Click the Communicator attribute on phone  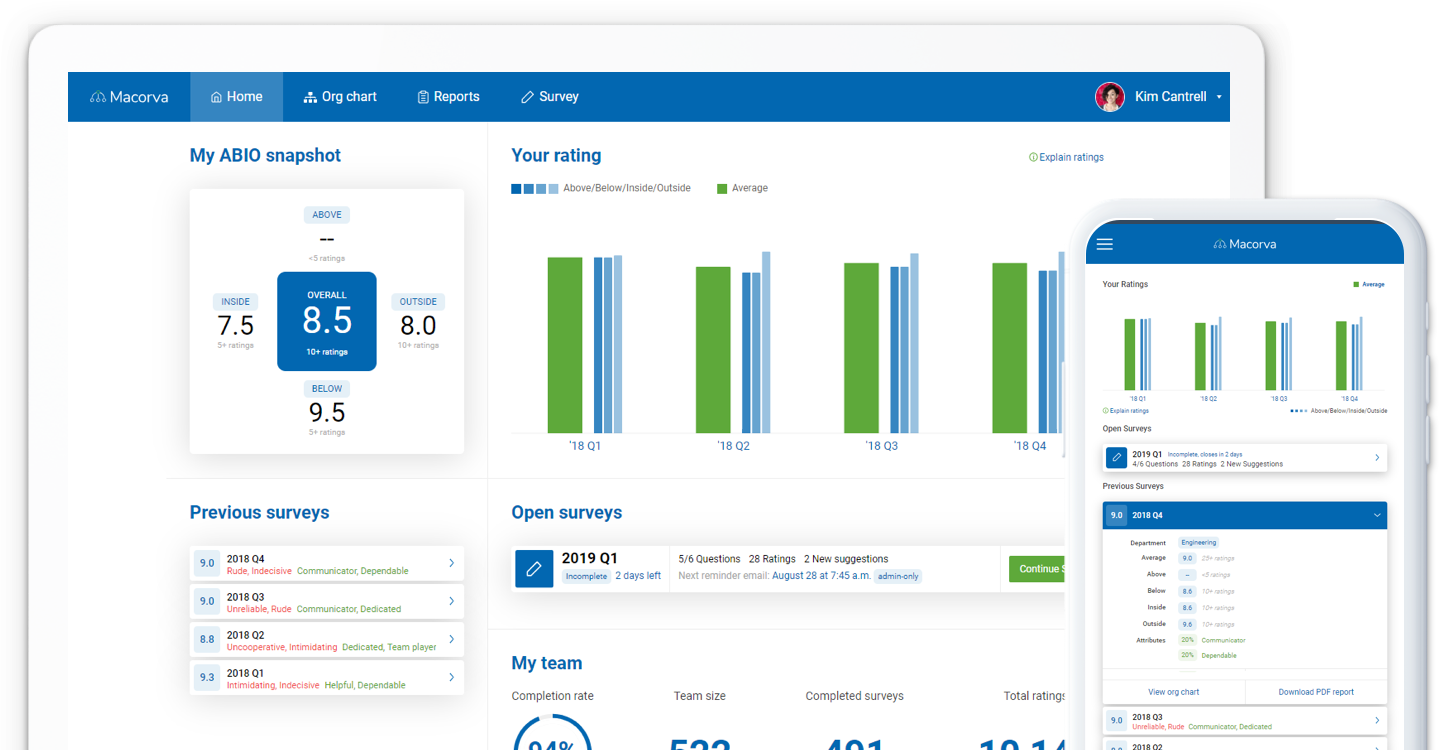(1224, 640)
